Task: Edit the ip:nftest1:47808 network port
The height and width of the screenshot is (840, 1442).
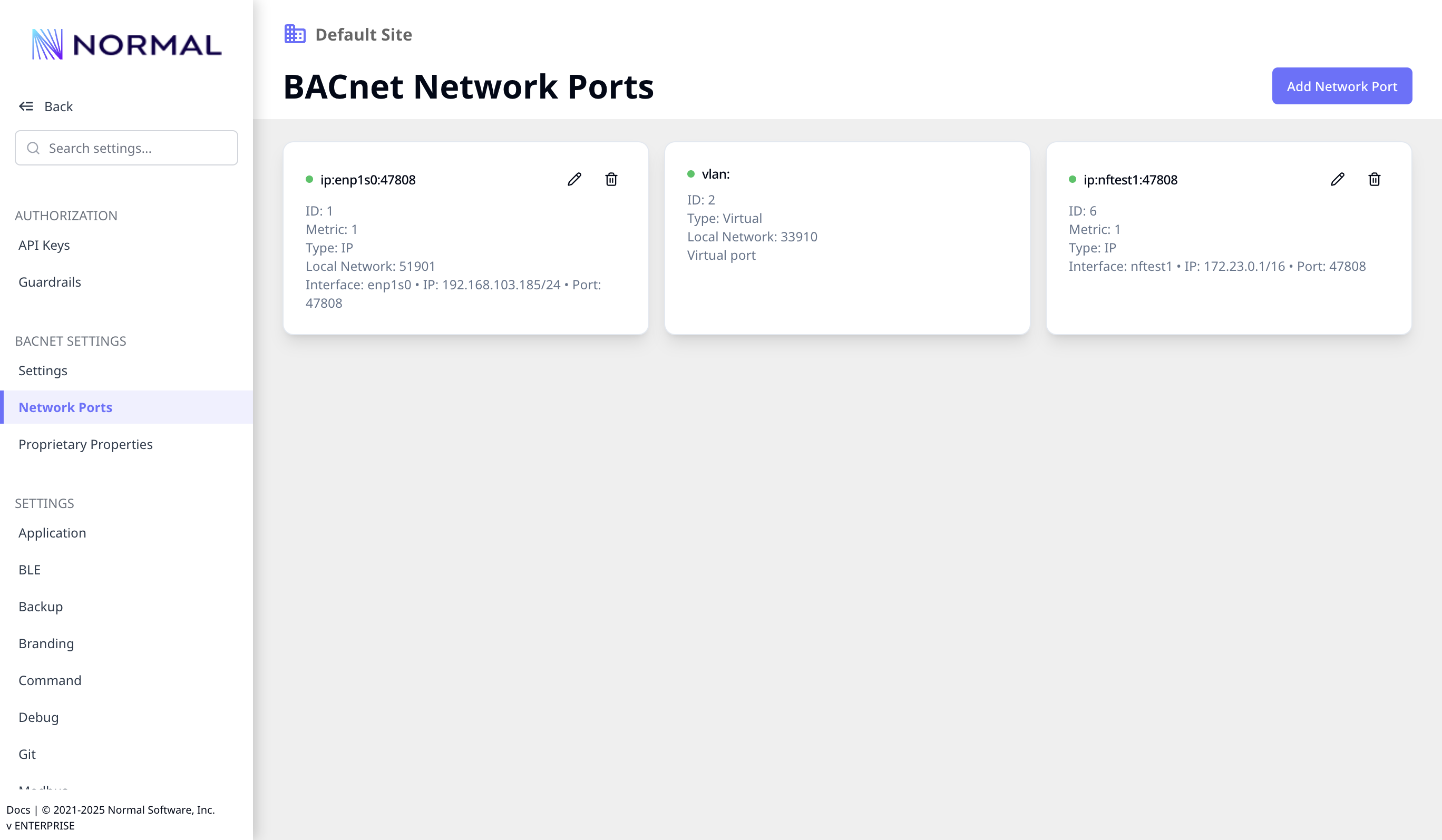Action: point(1337,180)
